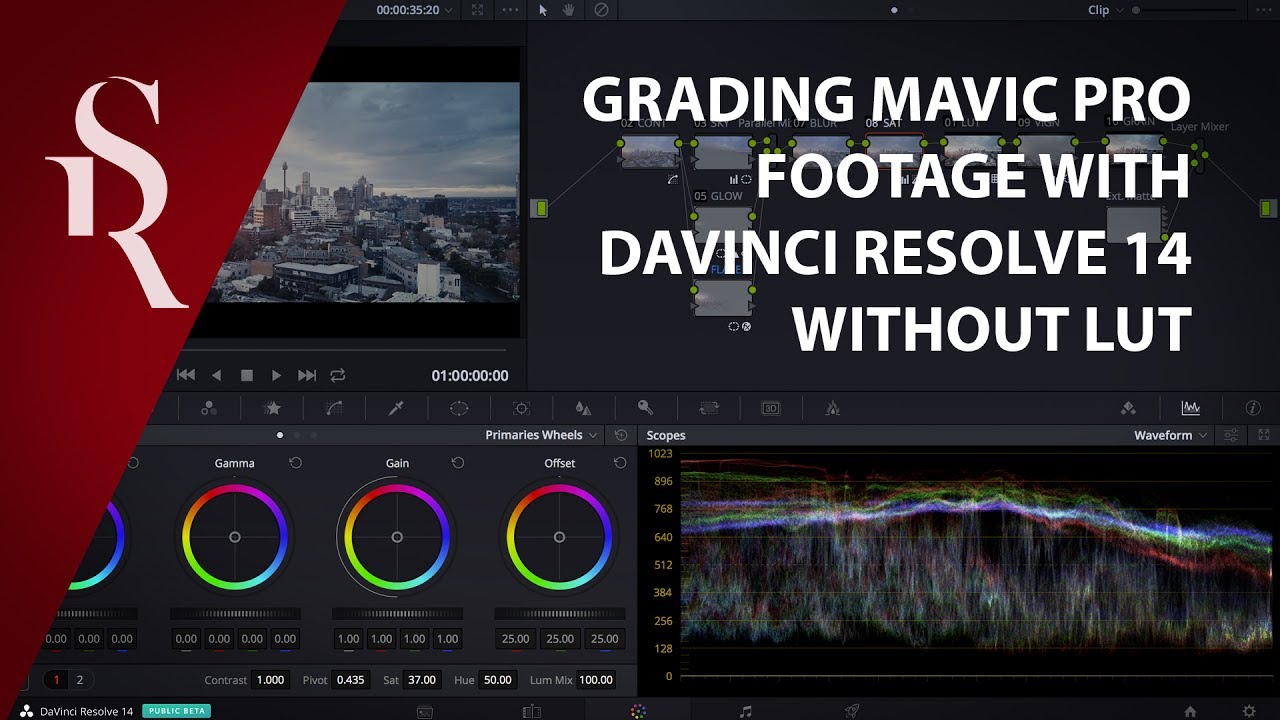Click the Lum Mix value field 100.00
1280x720 pixels.
(x=596, y=680)
